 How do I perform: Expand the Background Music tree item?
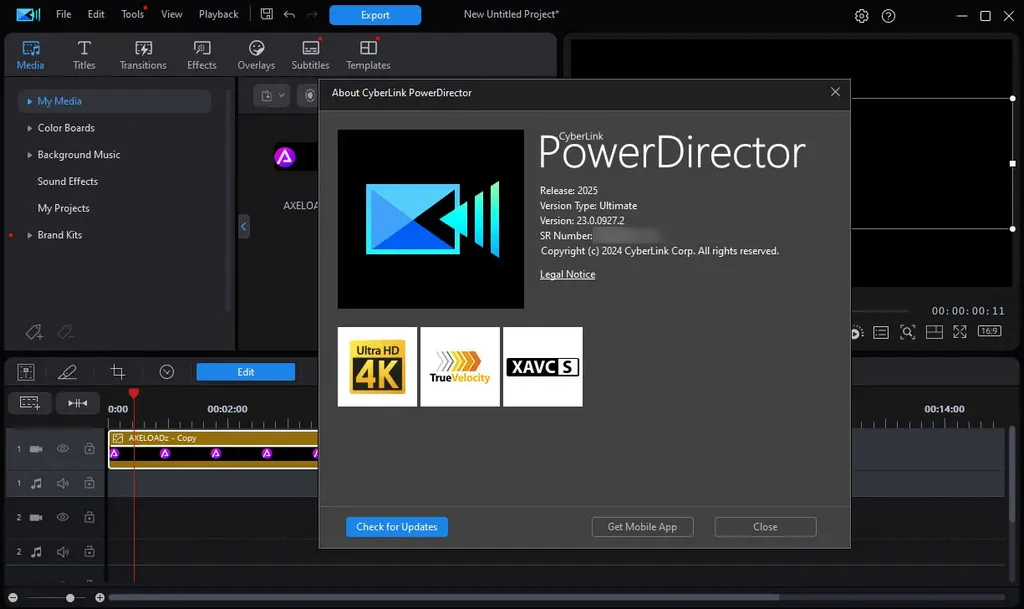coord(29,155)
